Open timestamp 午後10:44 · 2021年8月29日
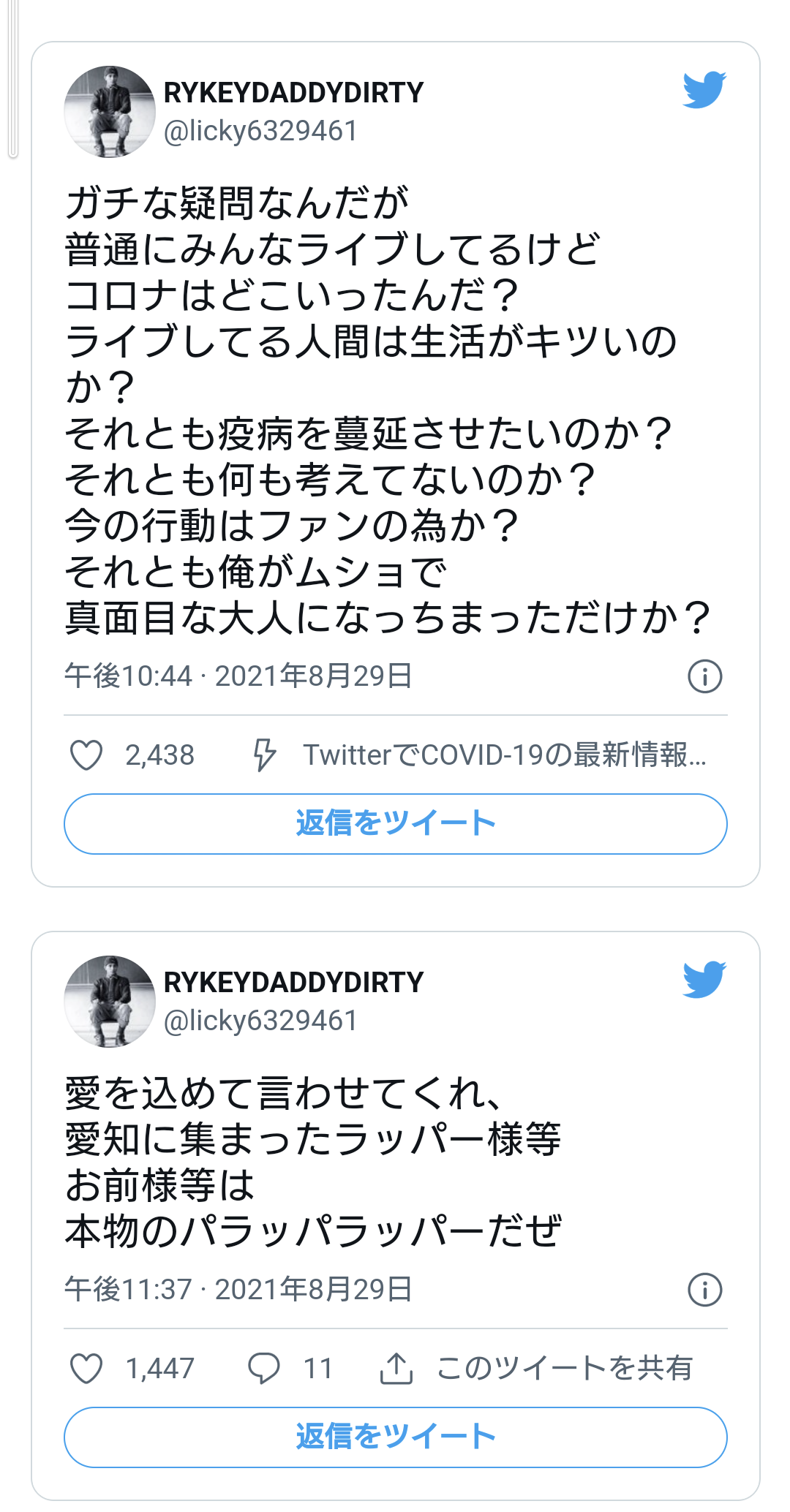The width and height of the screenshot is (790, 1512). pyautogui.click(x=238, y=676)
